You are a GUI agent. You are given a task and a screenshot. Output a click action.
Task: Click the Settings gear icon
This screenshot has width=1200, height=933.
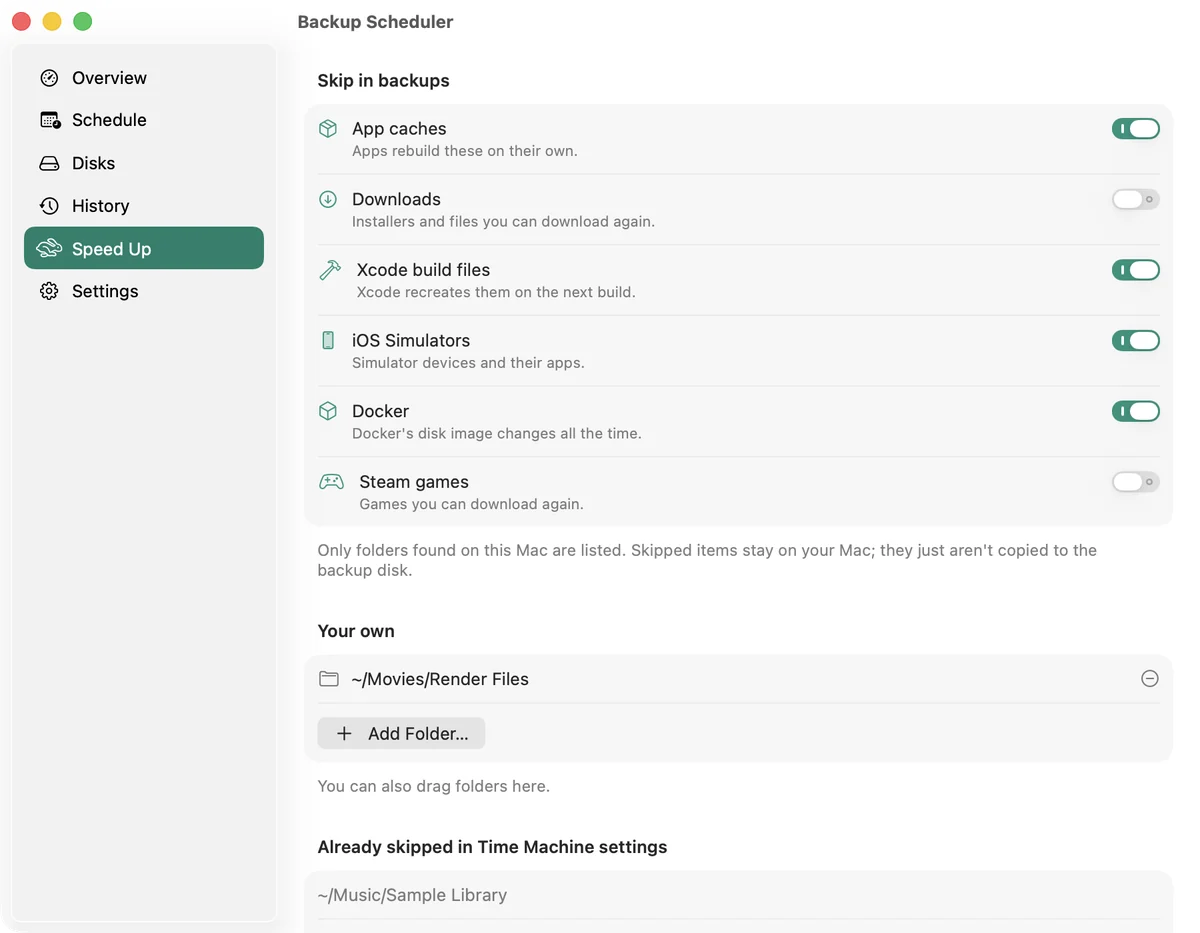click(49, 291)
